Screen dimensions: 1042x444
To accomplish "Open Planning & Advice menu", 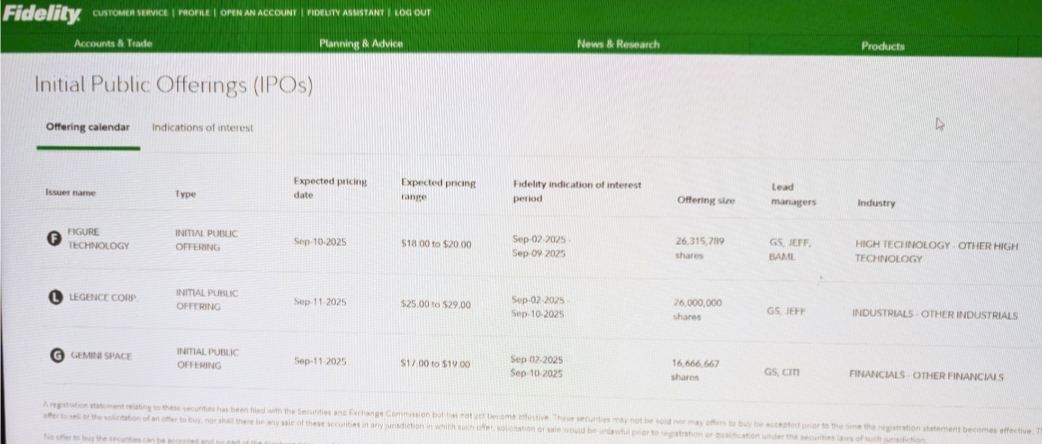I will coord(361,44).
